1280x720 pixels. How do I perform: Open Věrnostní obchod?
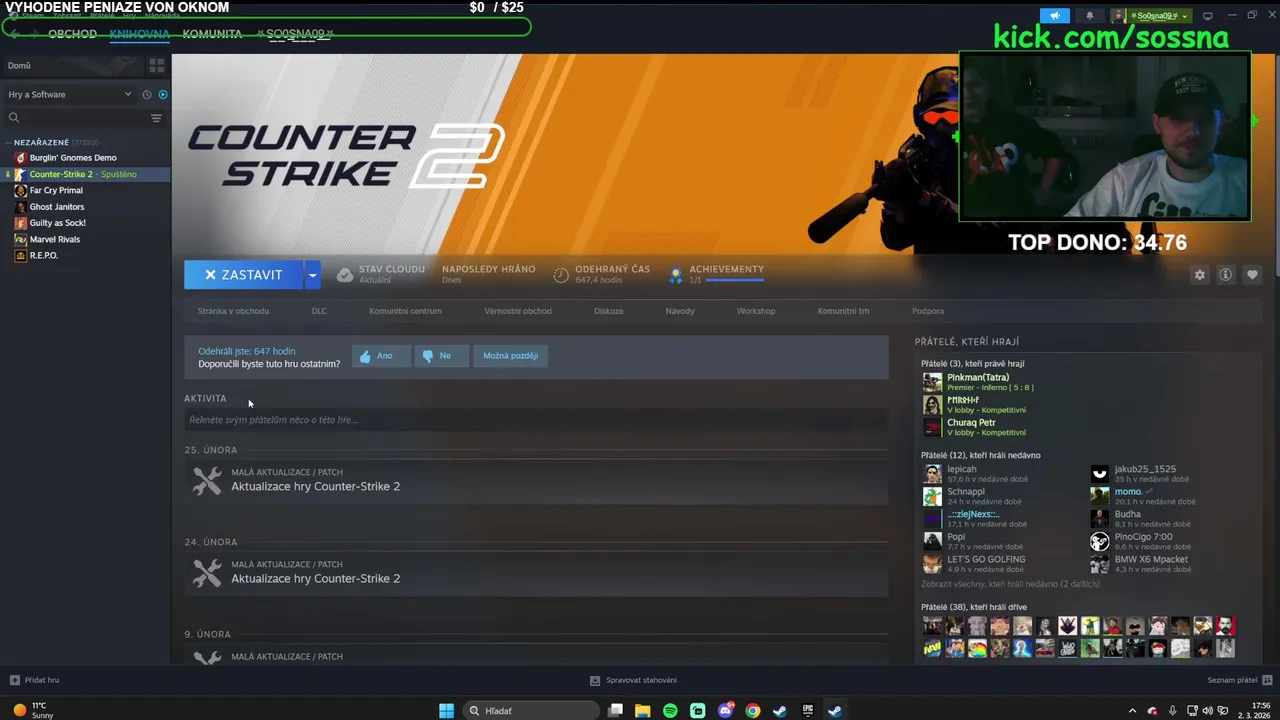pyautogui.click(x=518, y=311)
